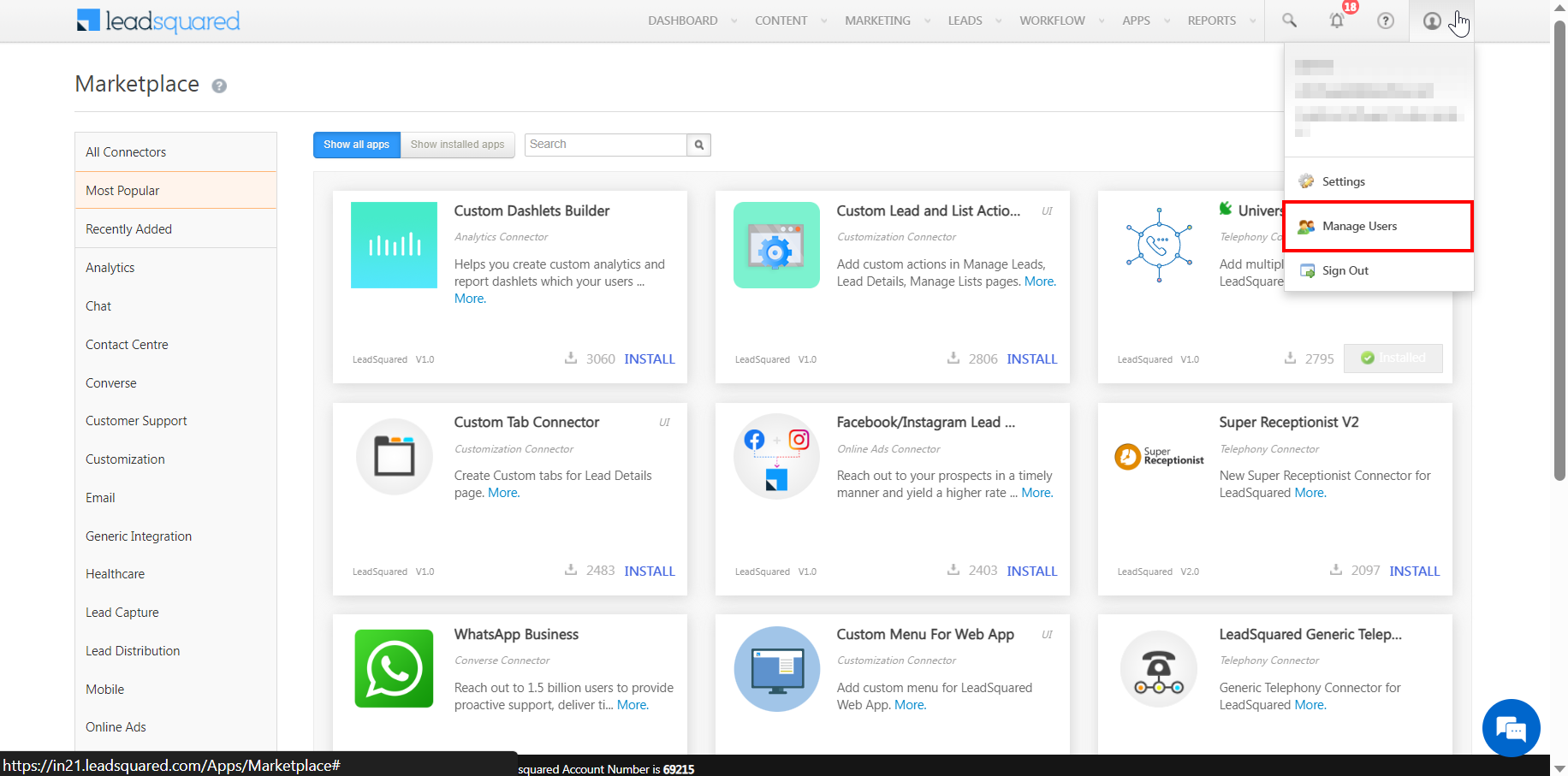Click the Manage Users people icon
Image resolution: width=1568 pixels, height=776 pixels.
[x=1306, y=227]
